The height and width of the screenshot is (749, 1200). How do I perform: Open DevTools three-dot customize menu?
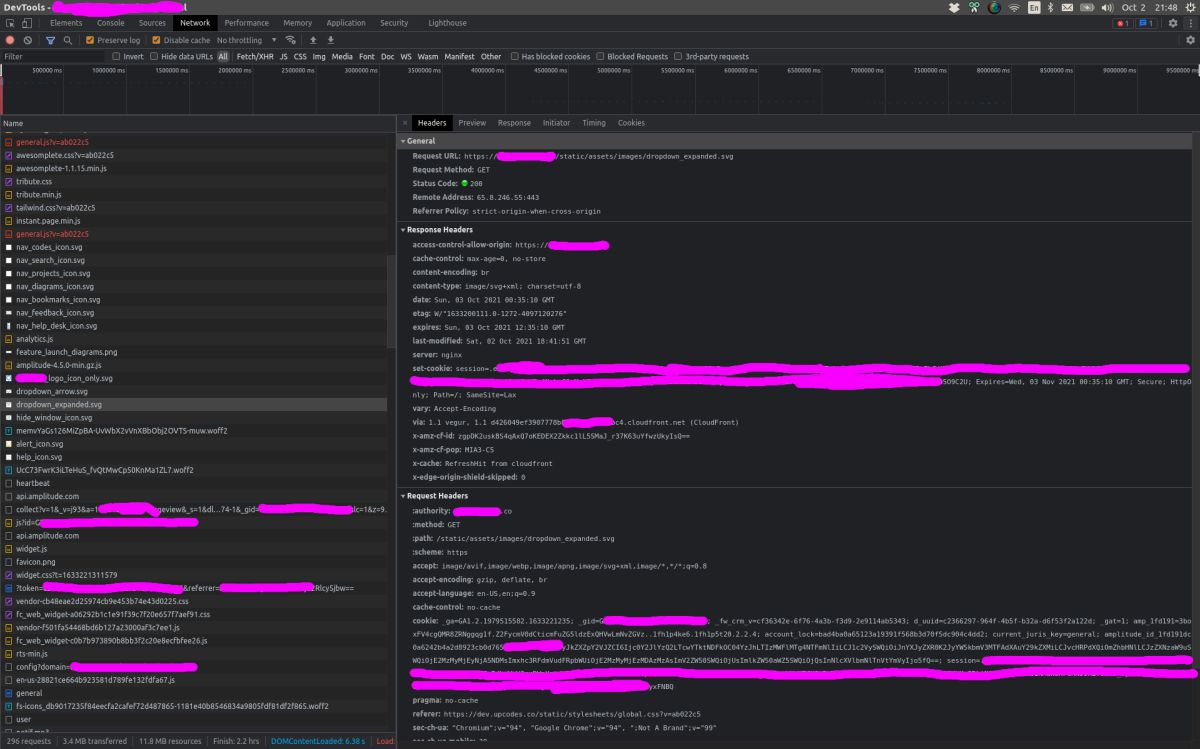[1189, 23]
